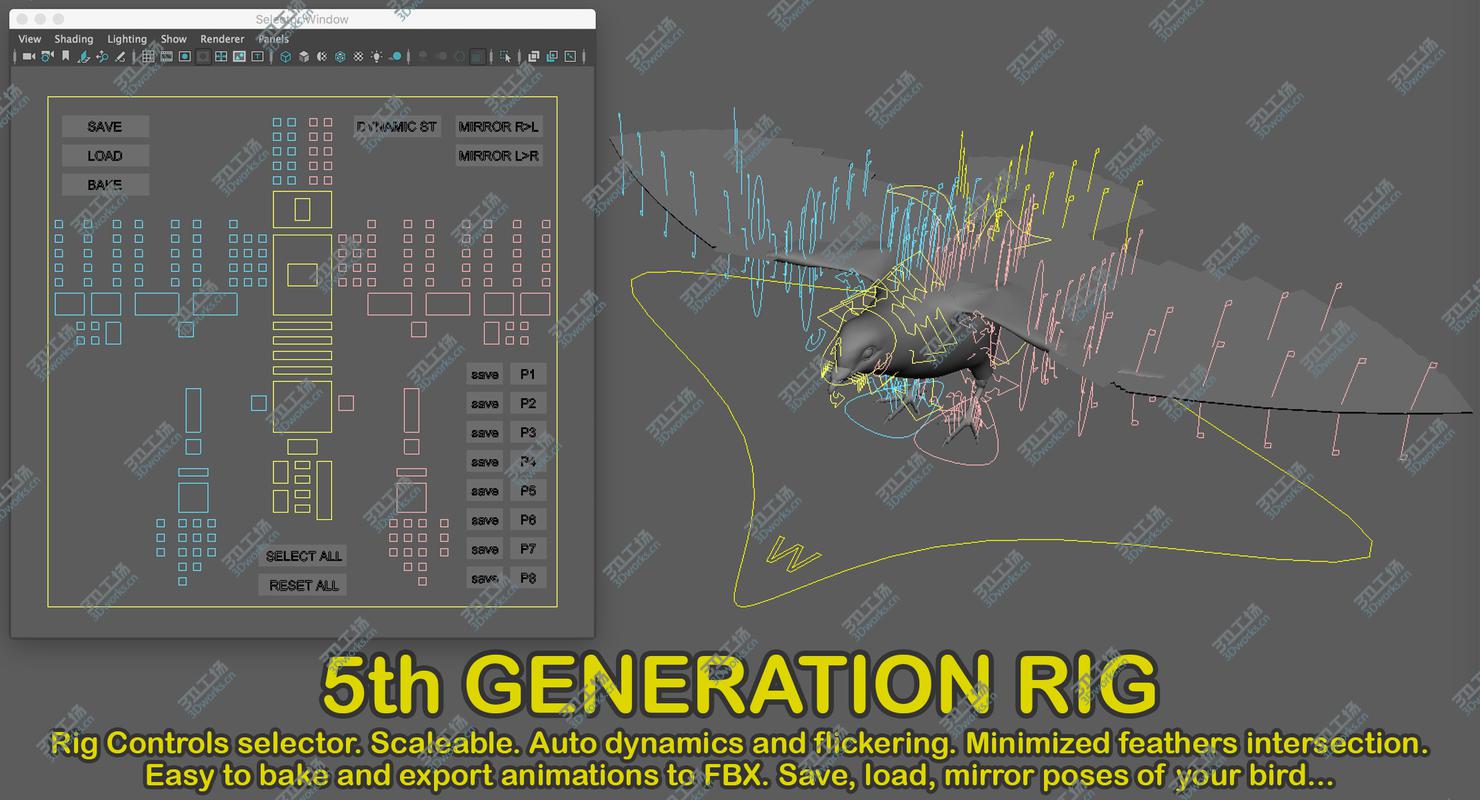Toggle the viewport Grid icon
Viewport: 1480px width, 800px height.
(148, 57)
